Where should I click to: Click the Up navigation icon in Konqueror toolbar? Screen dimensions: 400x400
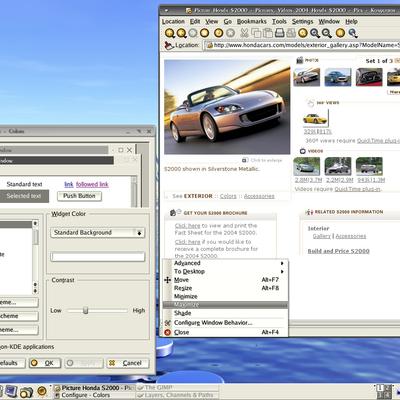pos(170,33)
